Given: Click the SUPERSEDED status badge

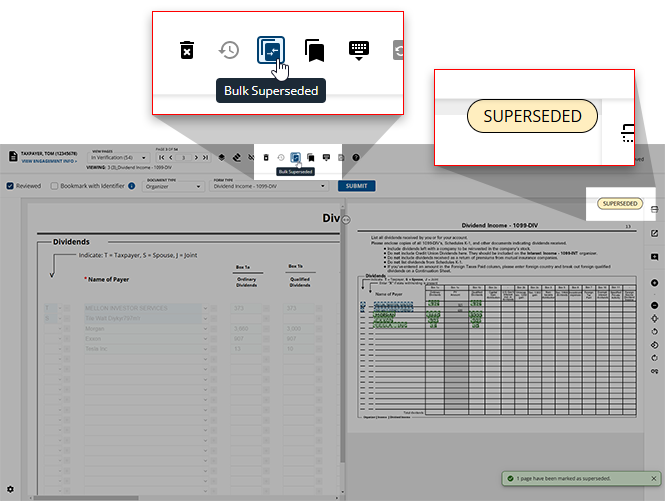Looking at the screenshot, I should click(620, 204).
